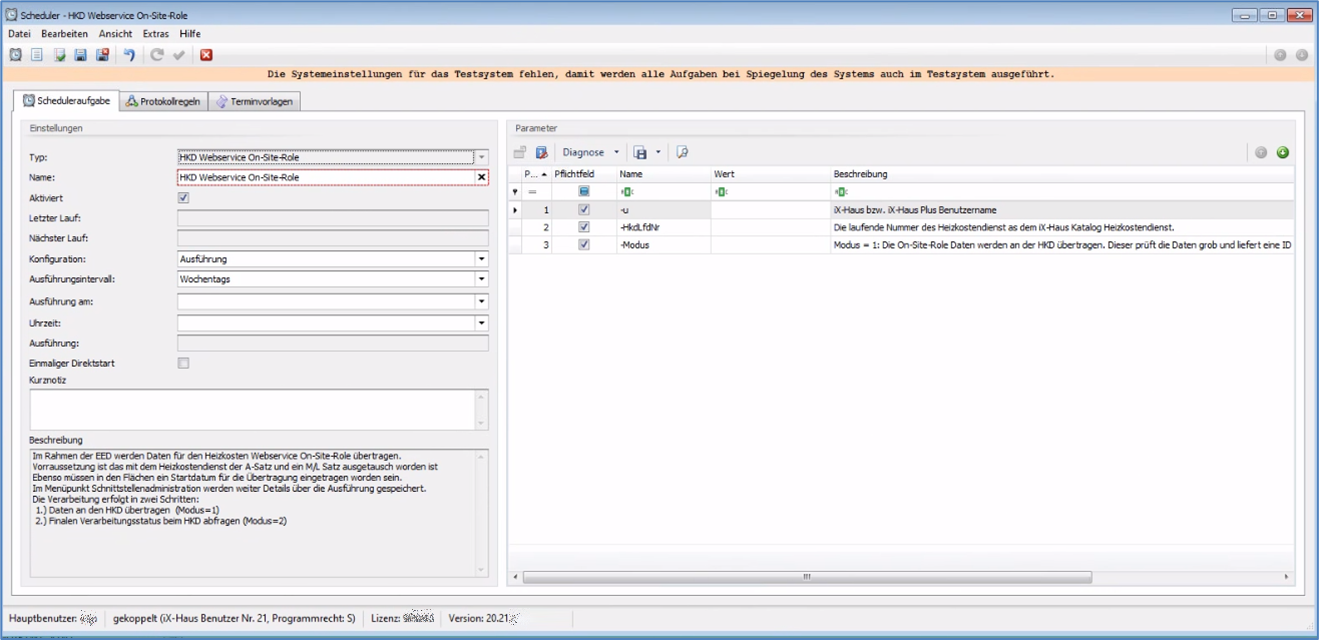Open the Extras menu

tap(155, 34)
